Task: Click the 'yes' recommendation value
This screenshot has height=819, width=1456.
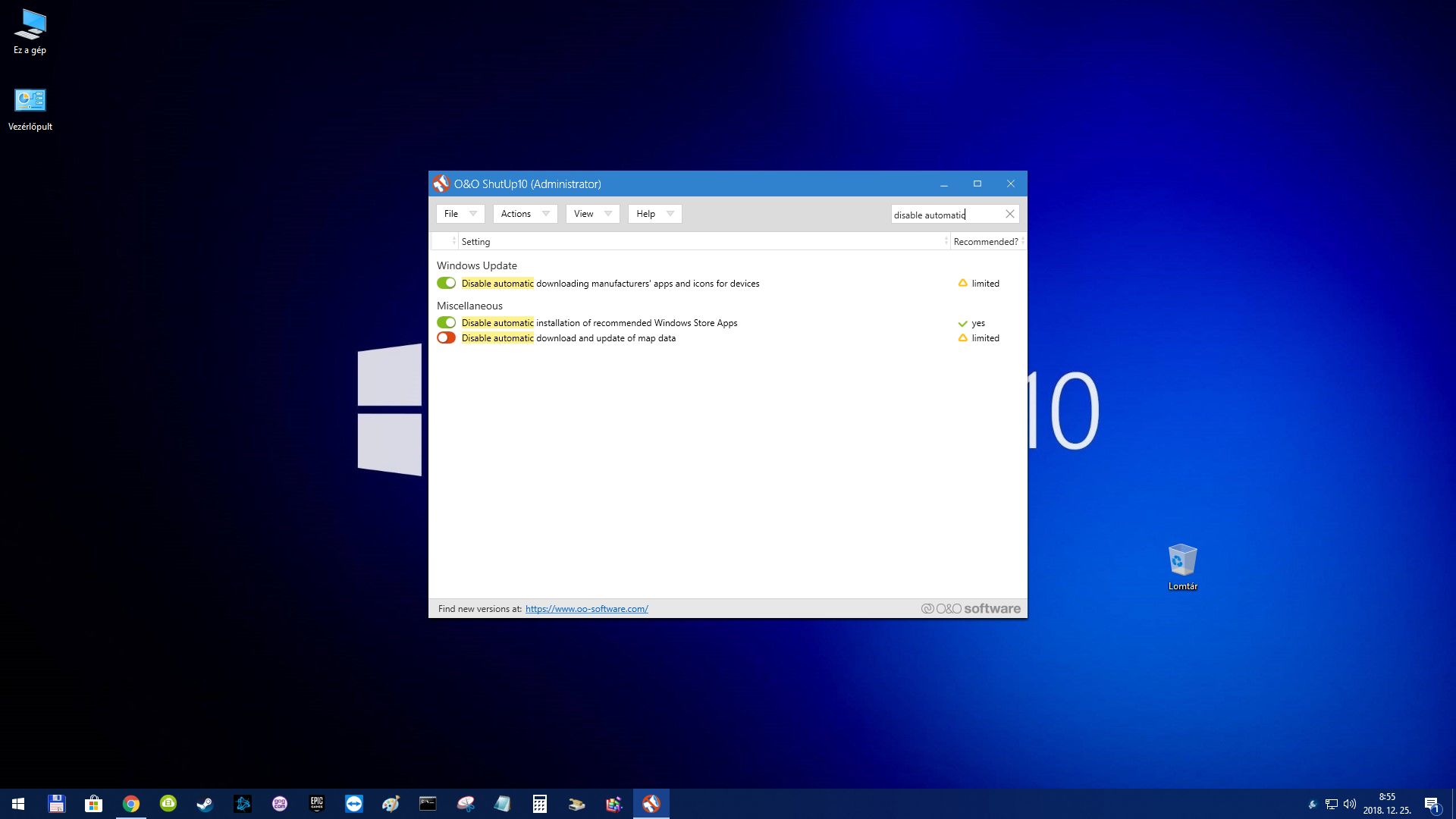Action: point(977,323)
